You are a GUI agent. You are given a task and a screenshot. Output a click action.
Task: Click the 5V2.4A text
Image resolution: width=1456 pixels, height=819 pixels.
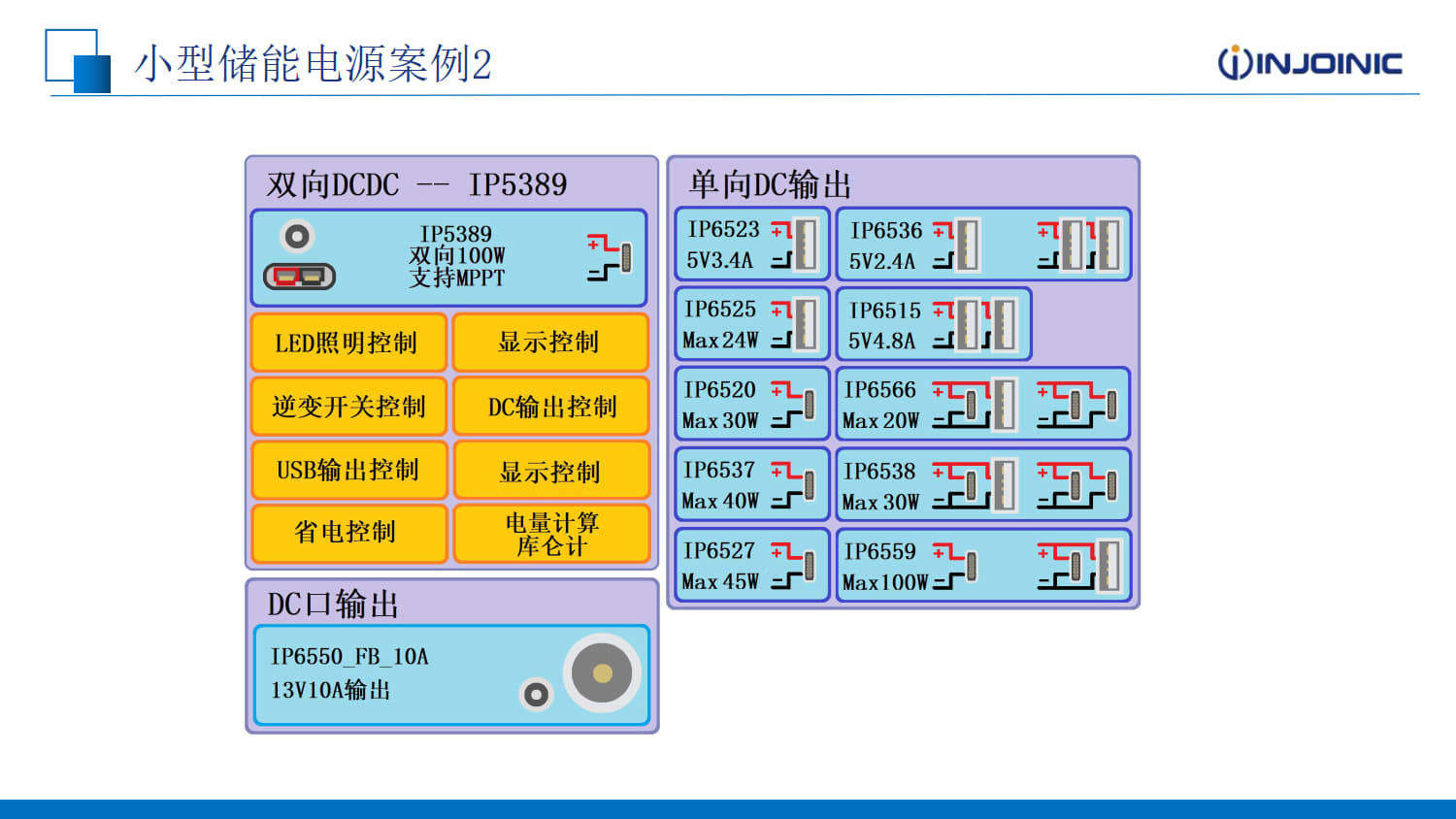(x=881, y=261)
